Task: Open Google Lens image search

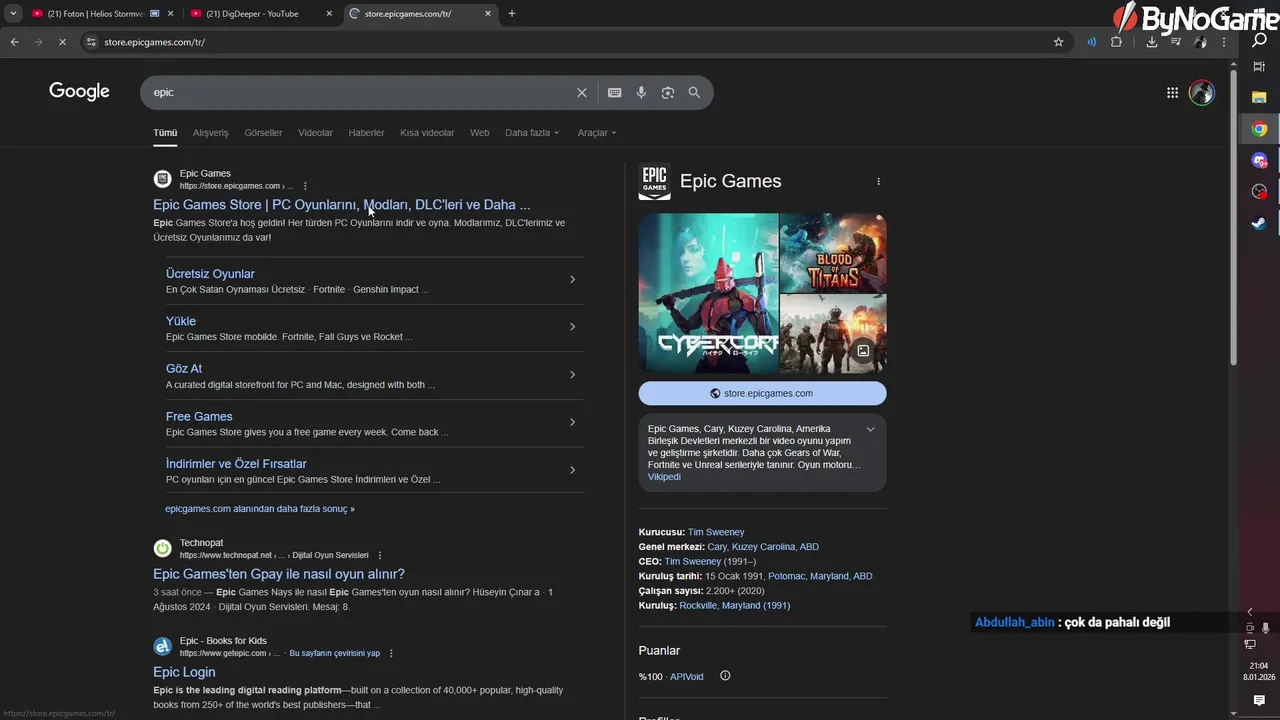Action: pyautogui.click(x=668, y=92)
